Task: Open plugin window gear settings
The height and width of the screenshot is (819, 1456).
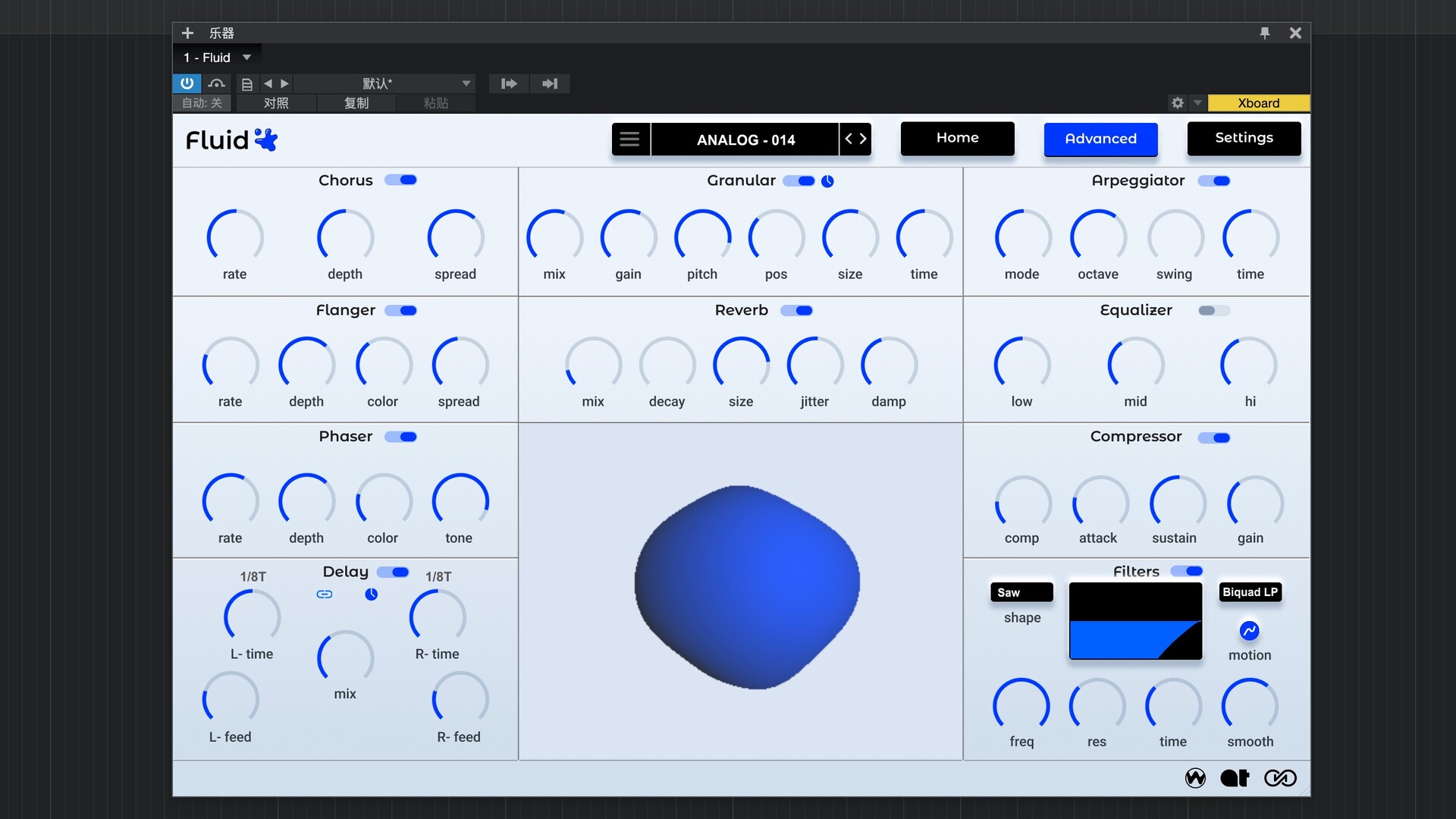Action: (1177, 102)
